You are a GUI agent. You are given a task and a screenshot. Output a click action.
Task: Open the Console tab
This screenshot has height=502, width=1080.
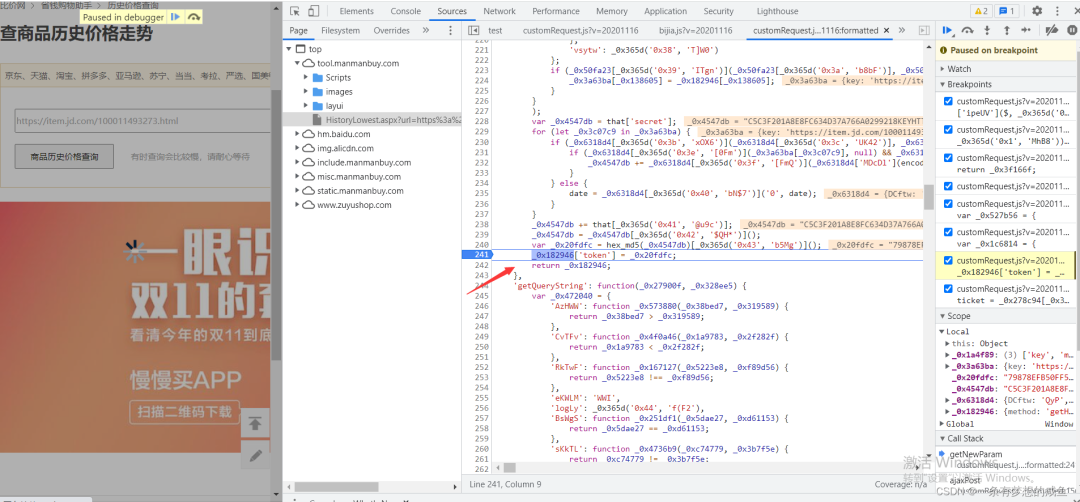(405, 11)
